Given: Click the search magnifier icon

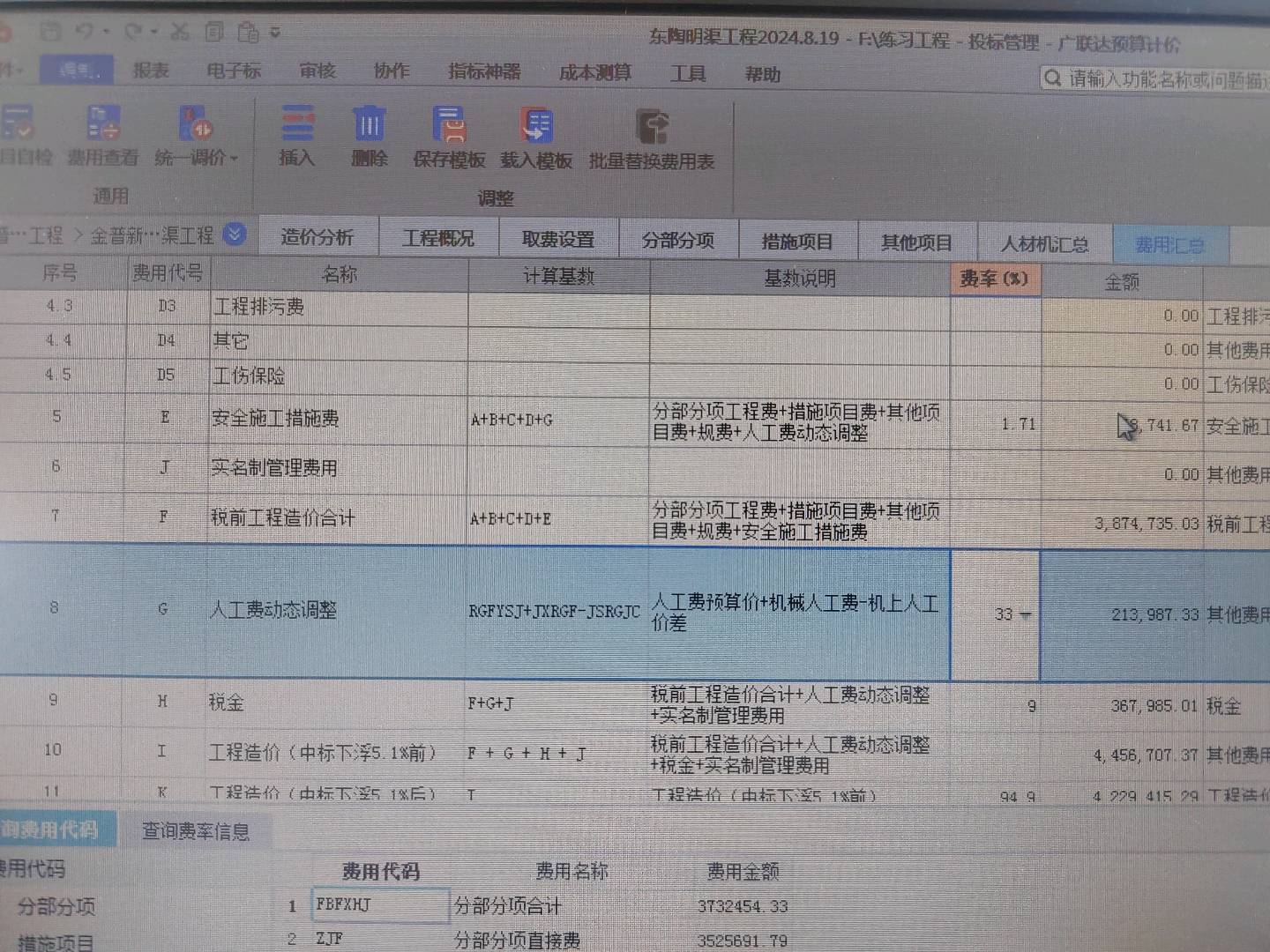Looking at the screenshot, I should (1052, 78).
